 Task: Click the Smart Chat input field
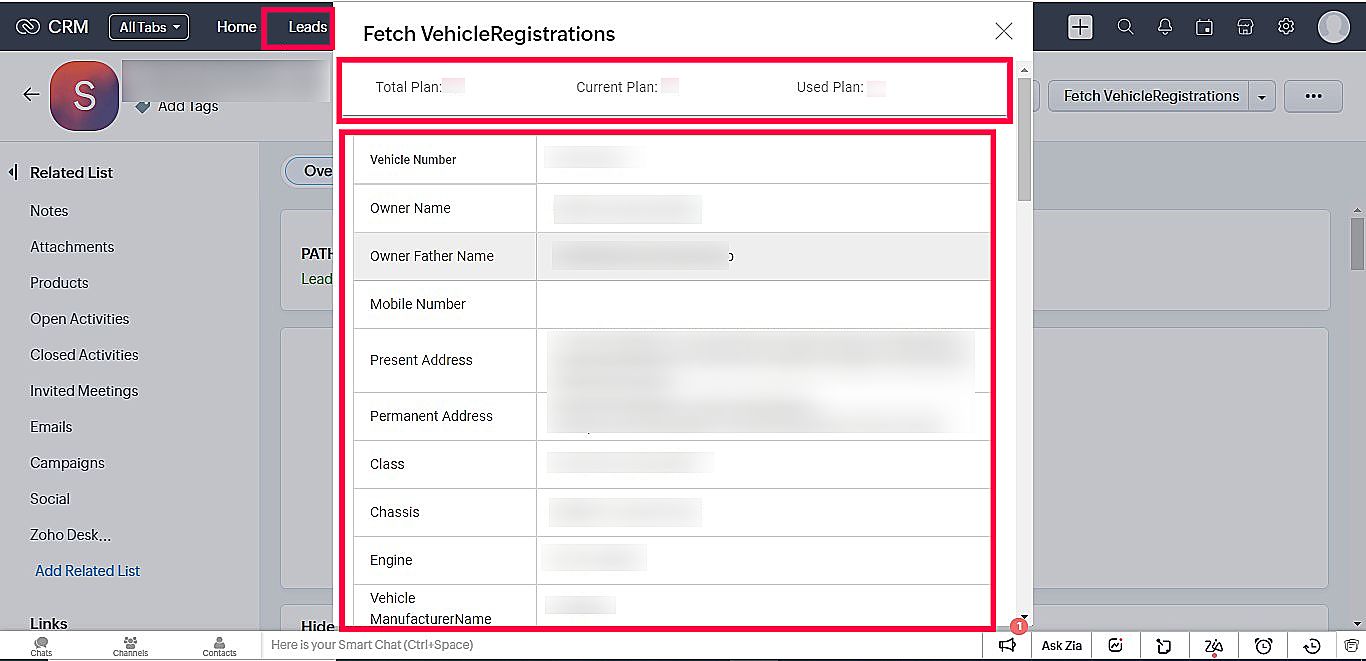(x=620, y=645)
